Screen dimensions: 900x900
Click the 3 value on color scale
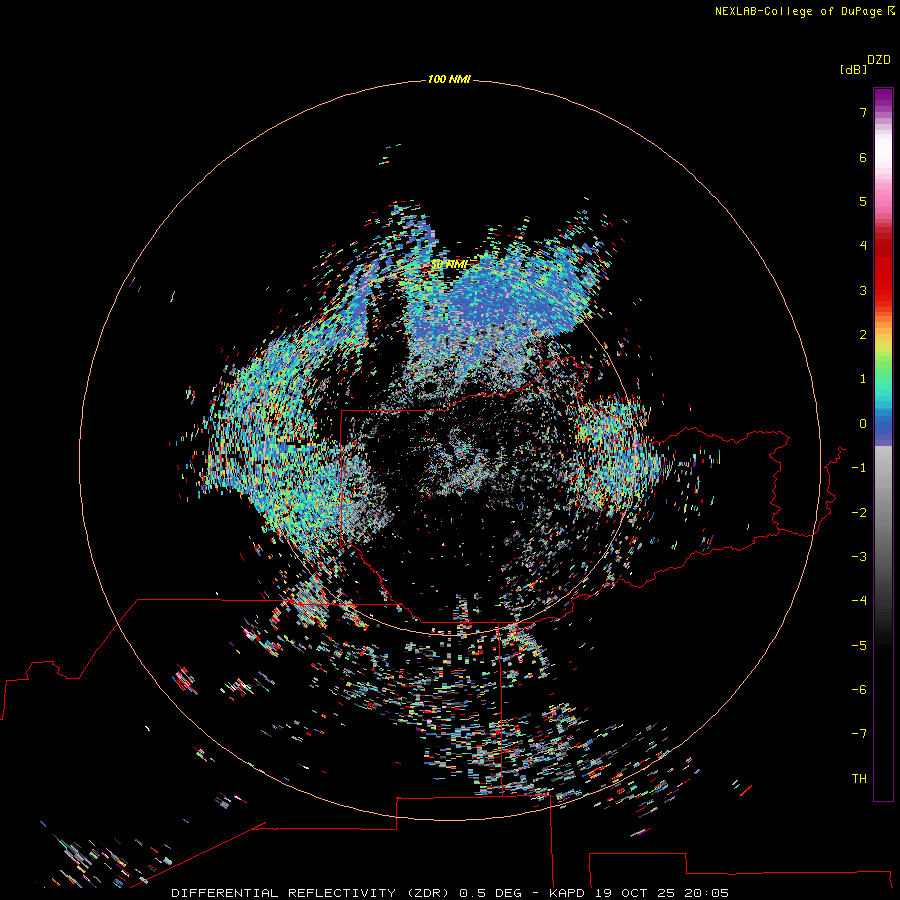click(x=863, y=290)
